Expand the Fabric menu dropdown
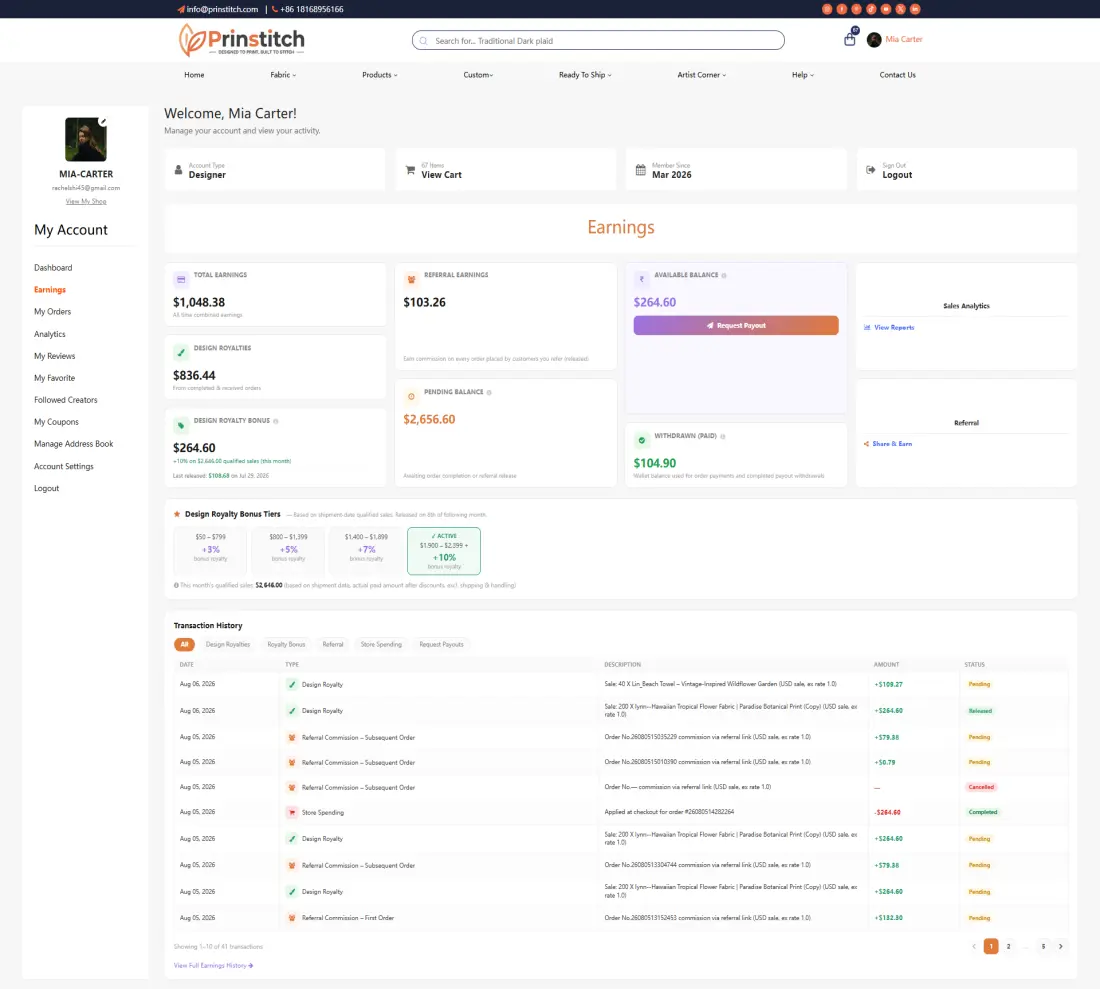Image resolution: width=1100 pixels, height=989 pixels. click(283, 75)
